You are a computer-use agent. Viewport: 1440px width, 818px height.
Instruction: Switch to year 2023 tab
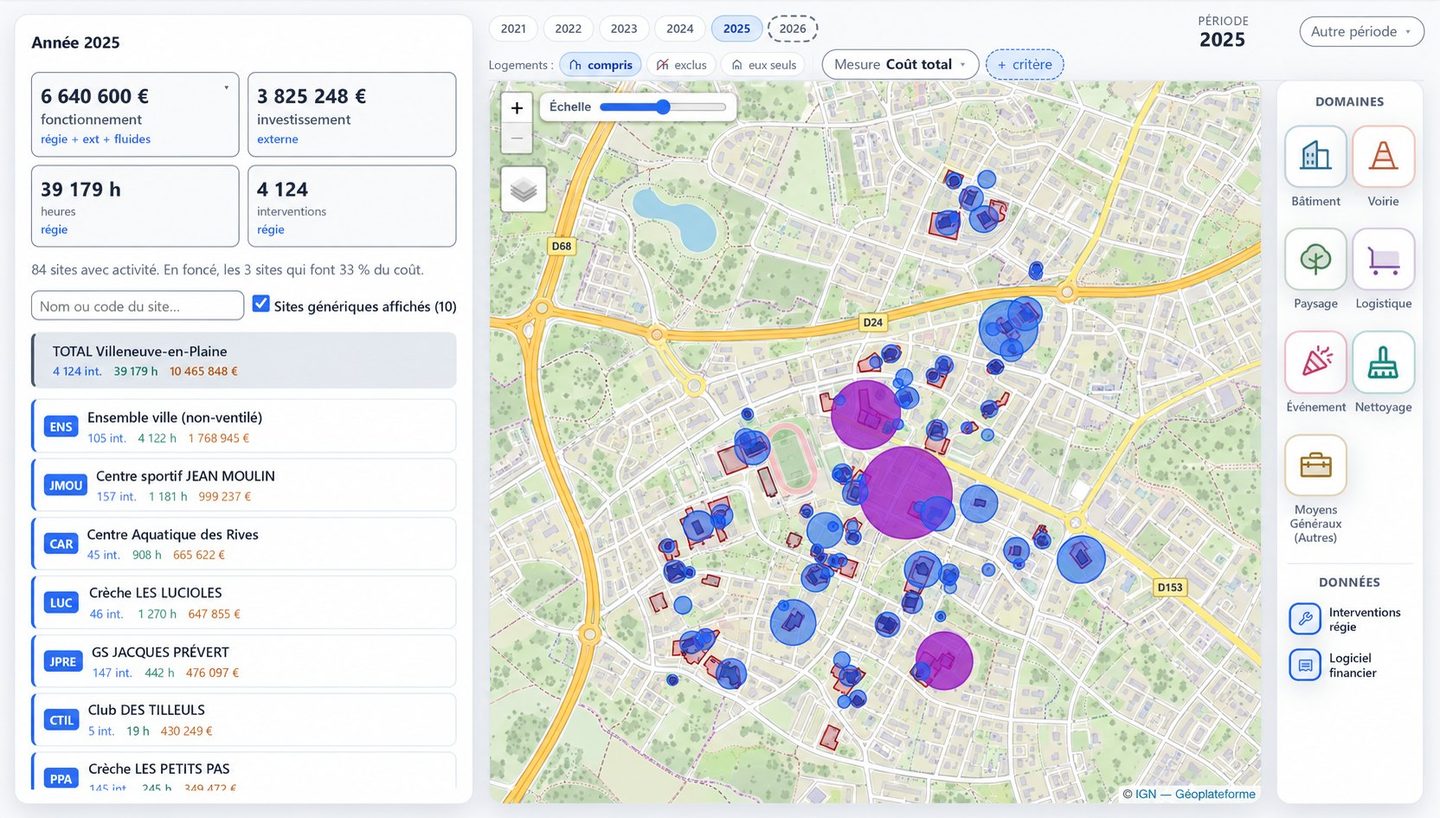pyautogui.click(x=624, y=29)
